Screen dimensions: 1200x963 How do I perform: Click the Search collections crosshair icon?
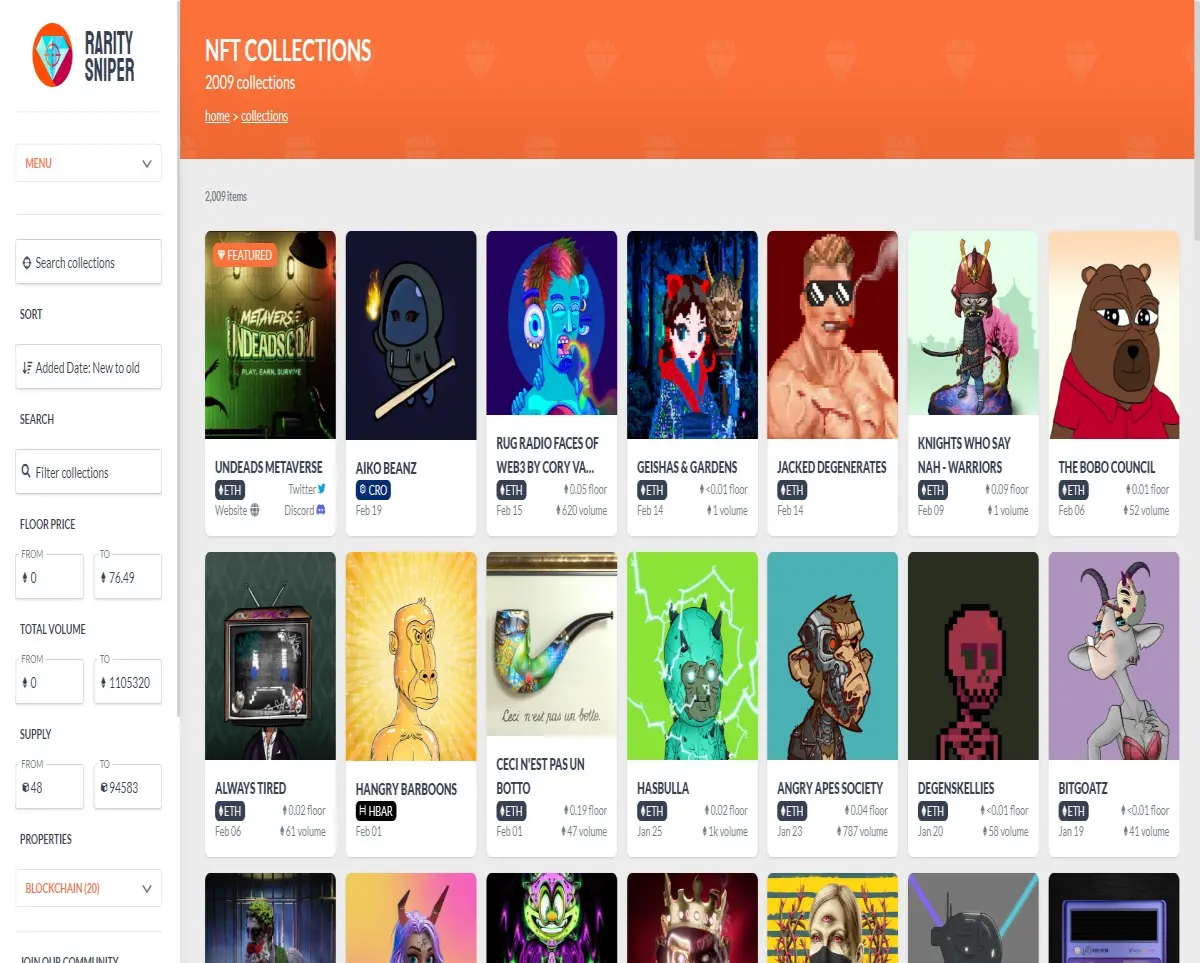(27, 263)
